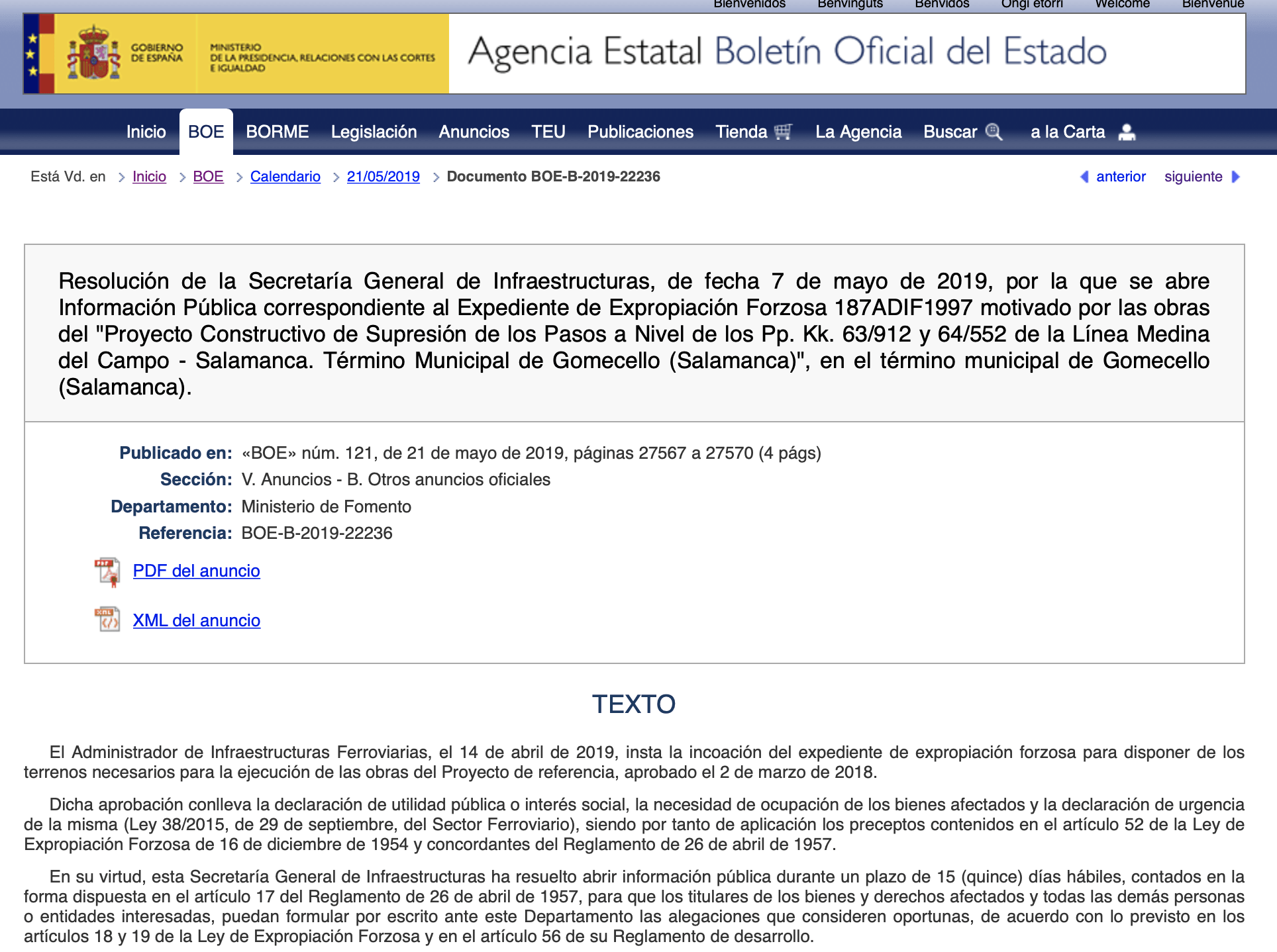The image size is (1277, 952).
Task: Click the Publicado en label
Action: (176, 453)
